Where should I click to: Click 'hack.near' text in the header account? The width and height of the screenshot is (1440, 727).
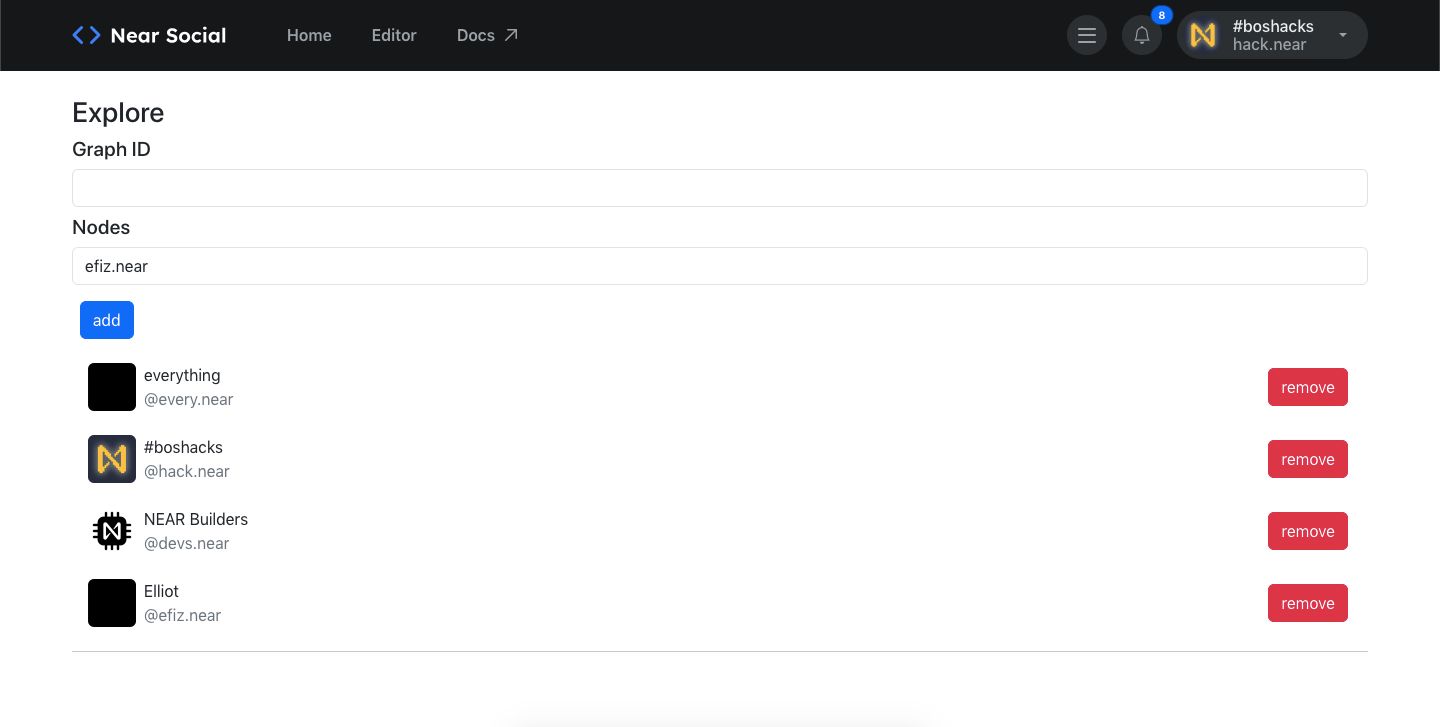point(1269,44)
